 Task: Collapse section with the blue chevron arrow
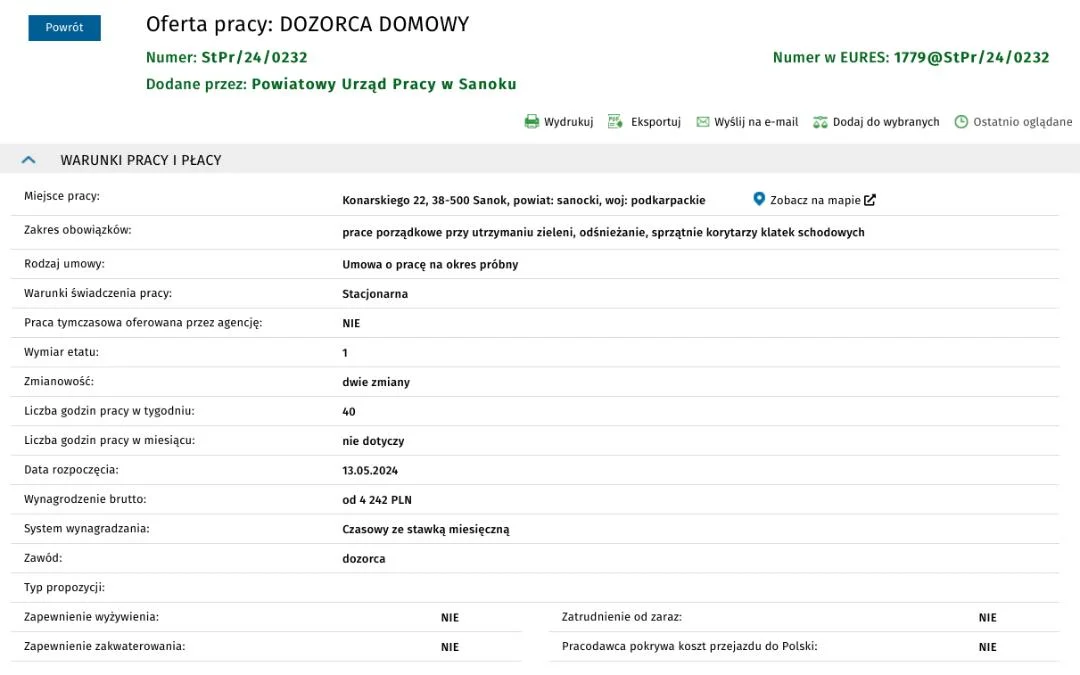(x=28, y=160)
